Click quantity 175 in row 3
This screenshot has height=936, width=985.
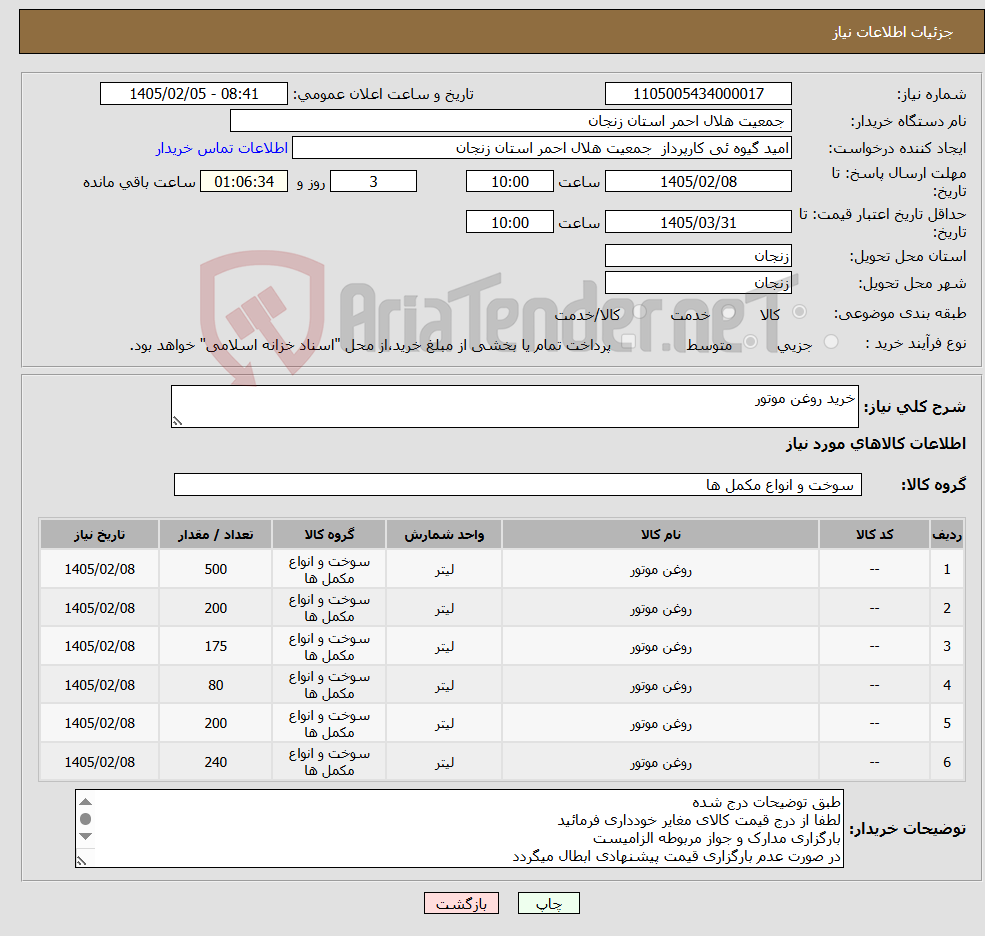point(215,646)
